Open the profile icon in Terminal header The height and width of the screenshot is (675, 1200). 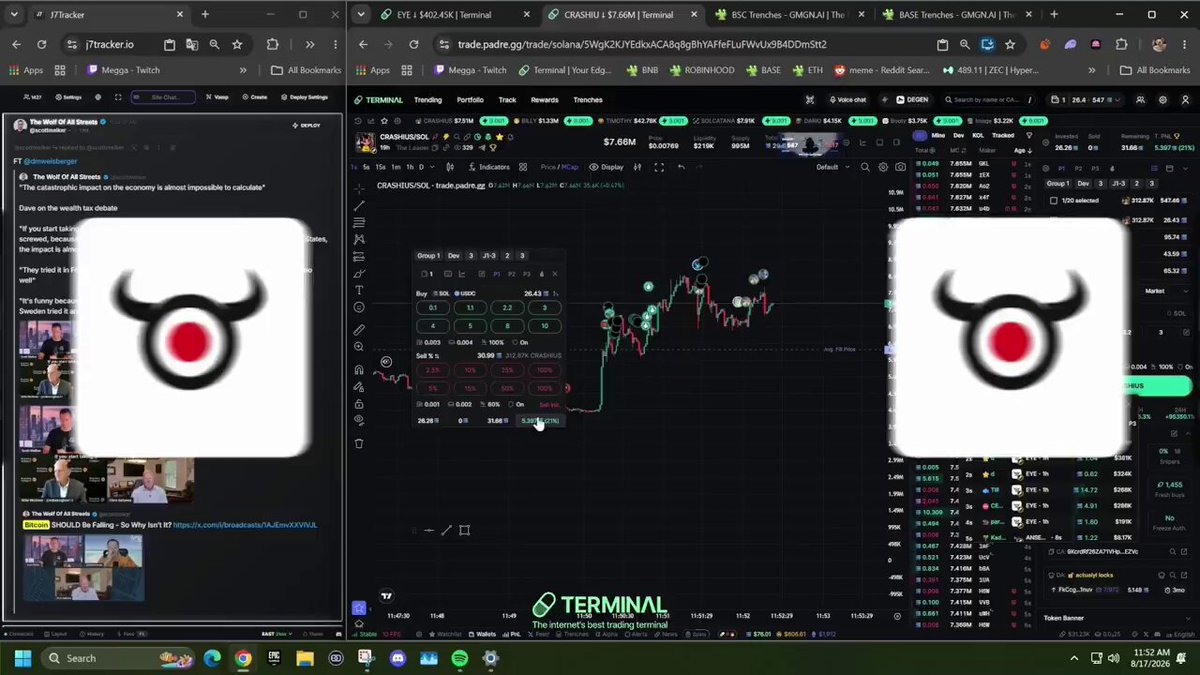[1184, 100]
